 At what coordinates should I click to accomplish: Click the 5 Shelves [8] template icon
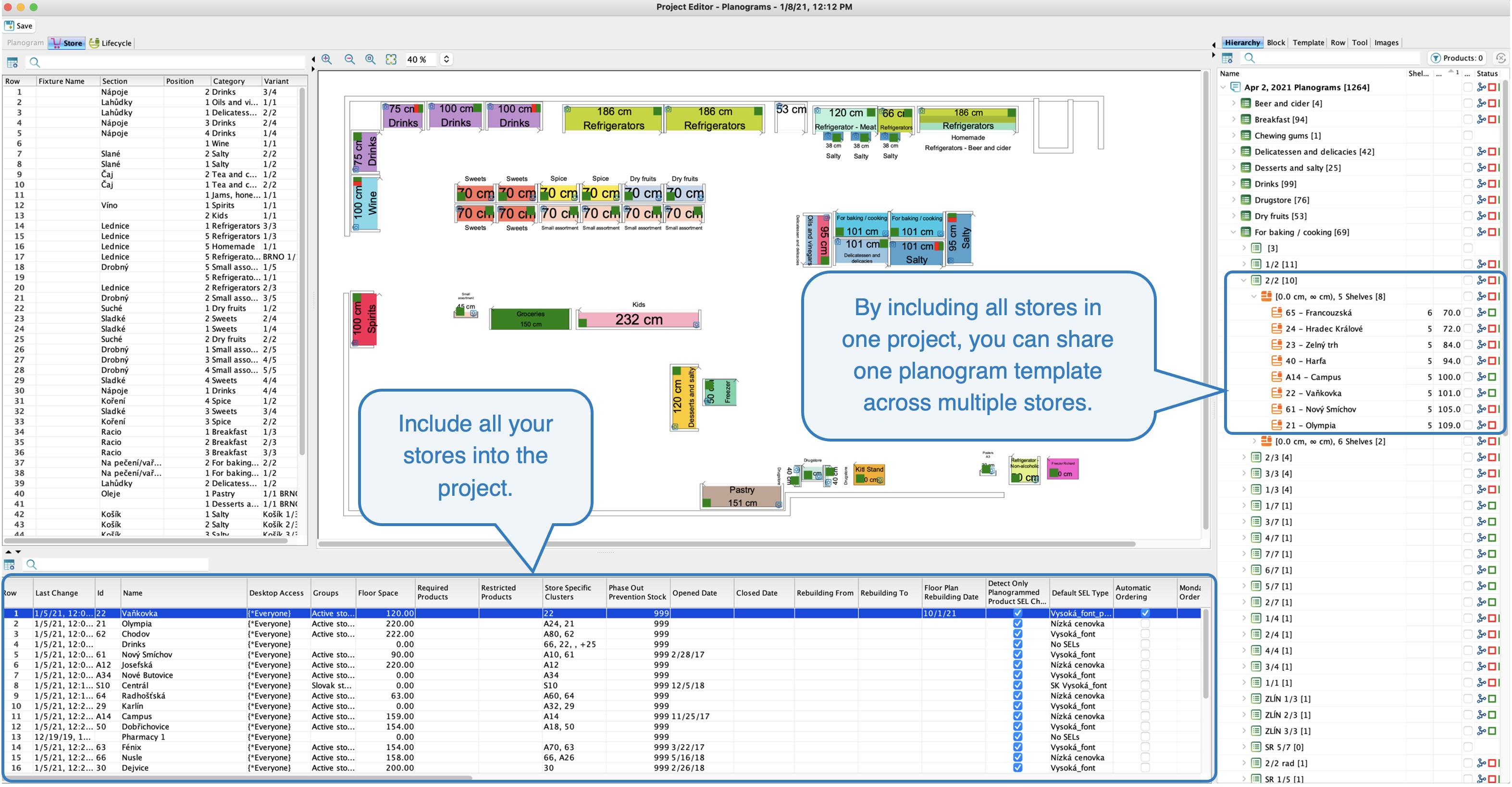click(1267, 296)
